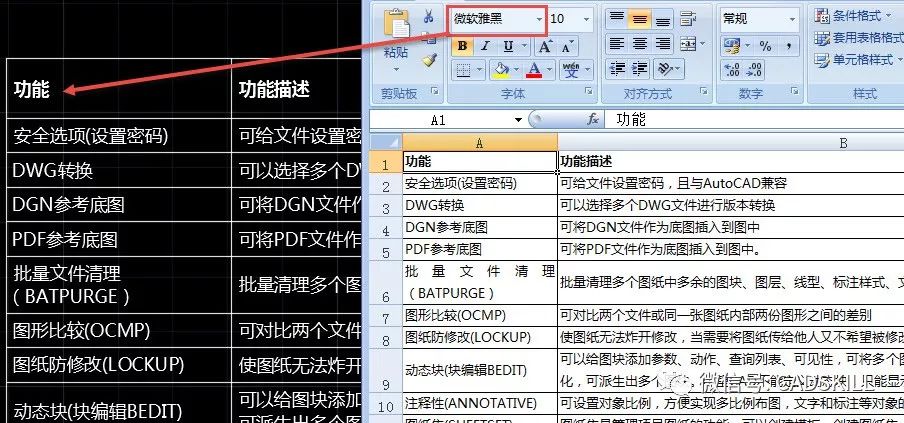Select Excel cell A1 功能
The height and width of the screenshot is (423, 904).
(x=480, y=162)
